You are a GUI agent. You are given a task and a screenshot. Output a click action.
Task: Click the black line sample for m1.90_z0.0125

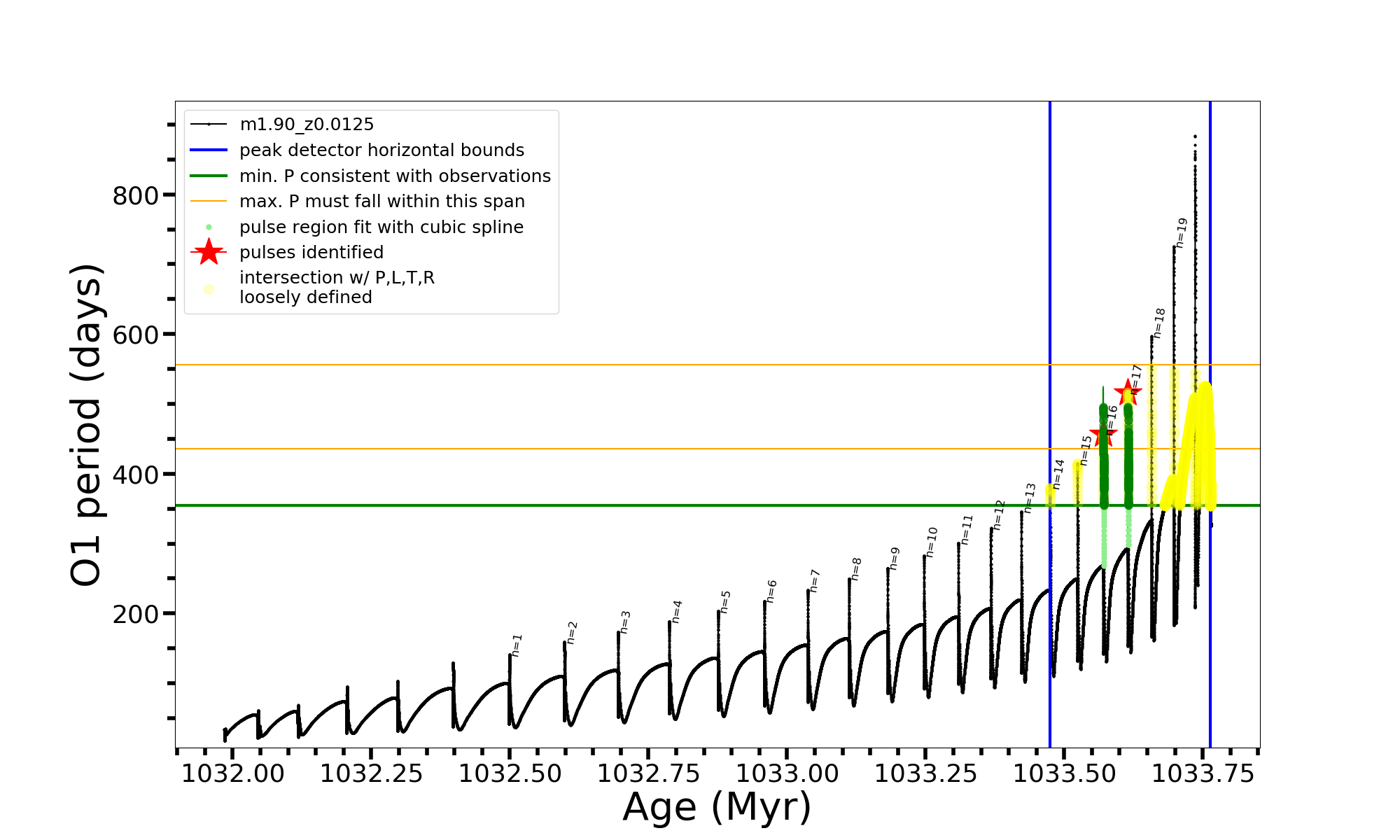click(x=209, y=125)
